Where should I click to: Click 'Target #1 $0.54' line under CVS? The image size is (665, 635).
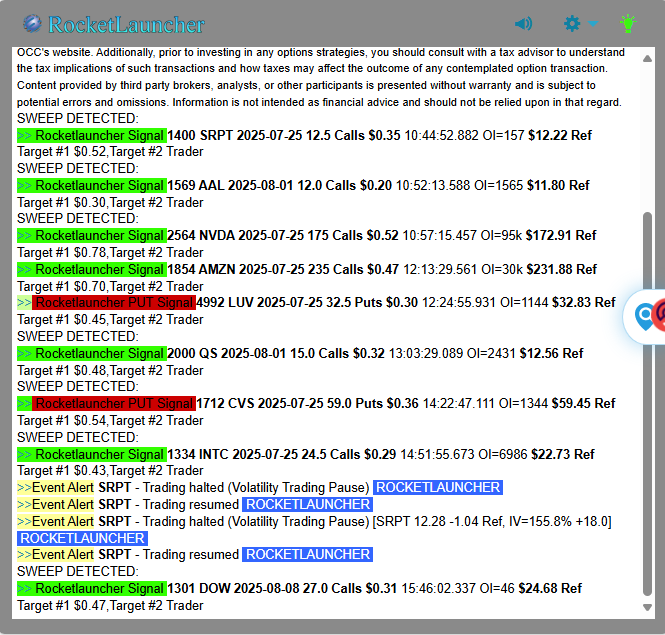pyautogui.click(x=110, y=420)
